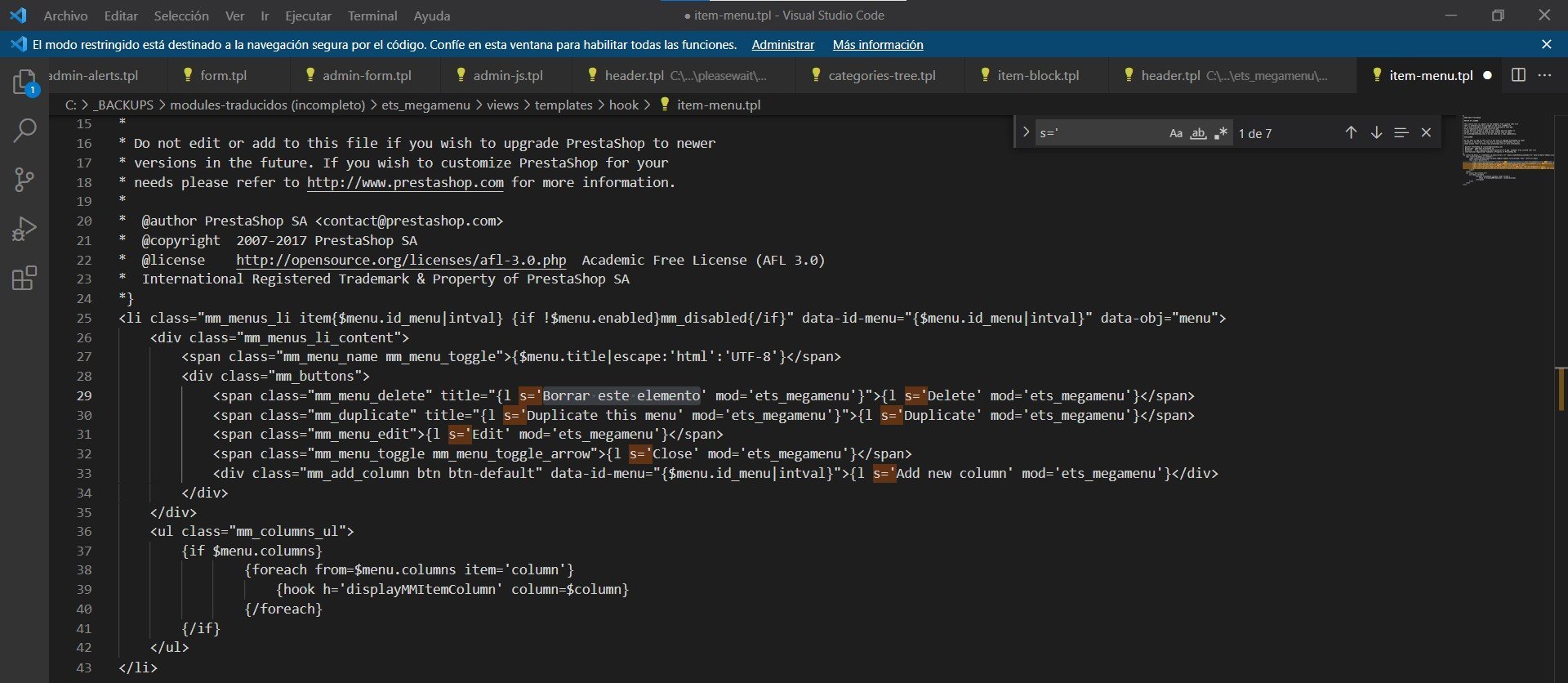Toggle regular expression search option
Image resolution: width=1568 pixels, height=683 pixels.
[1221, 133]
